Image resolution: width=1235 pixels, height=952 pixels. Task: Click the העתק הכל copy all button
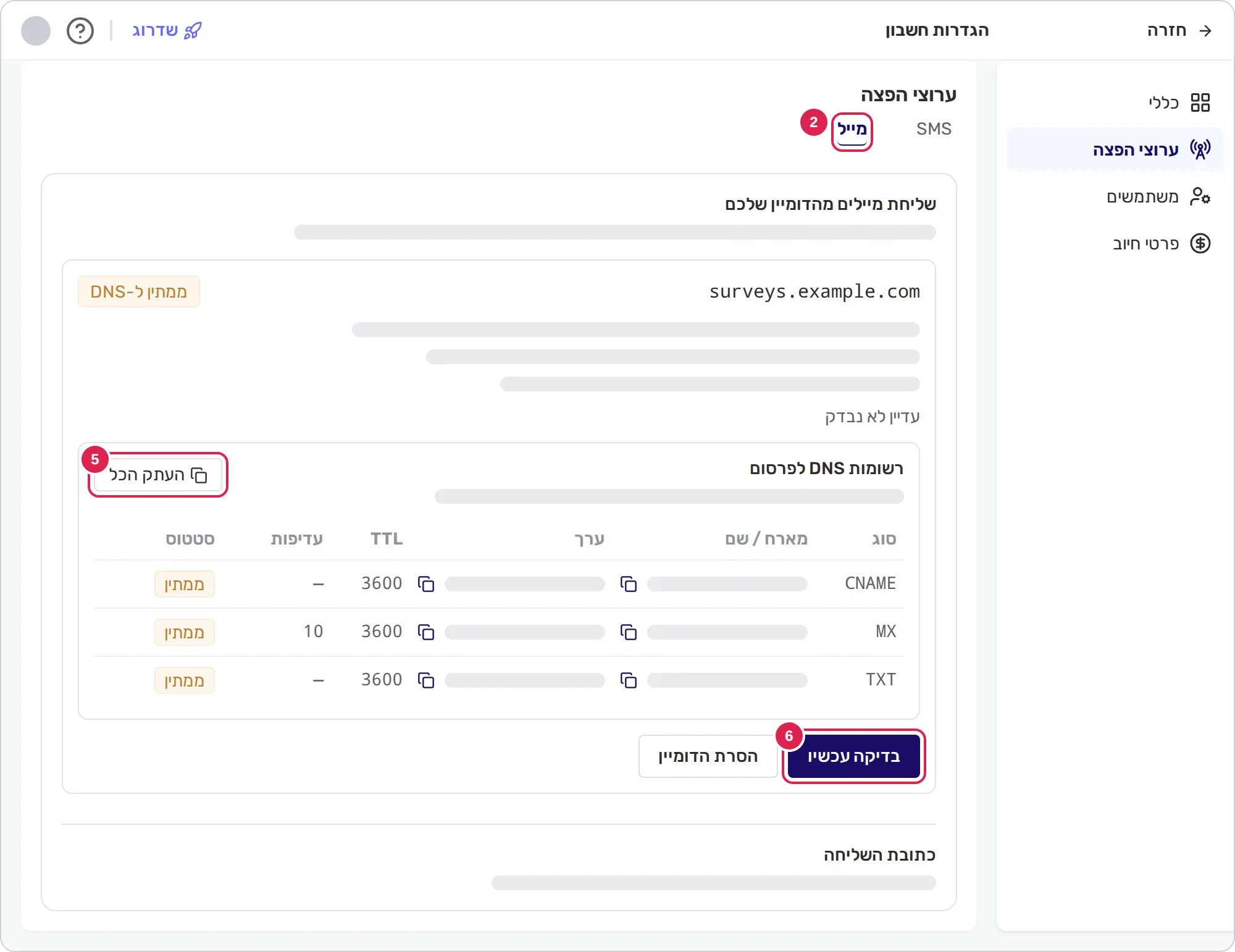tap(158, 475)
